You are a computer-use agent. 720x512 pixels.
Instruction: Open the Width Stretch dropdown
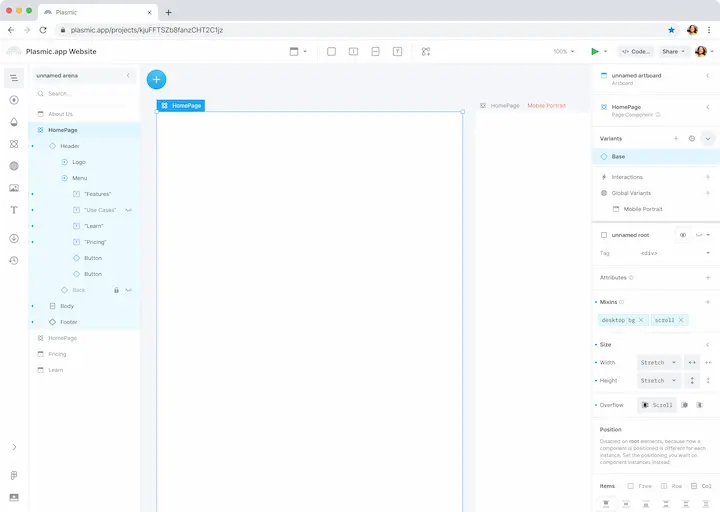[x=658, y=363]
